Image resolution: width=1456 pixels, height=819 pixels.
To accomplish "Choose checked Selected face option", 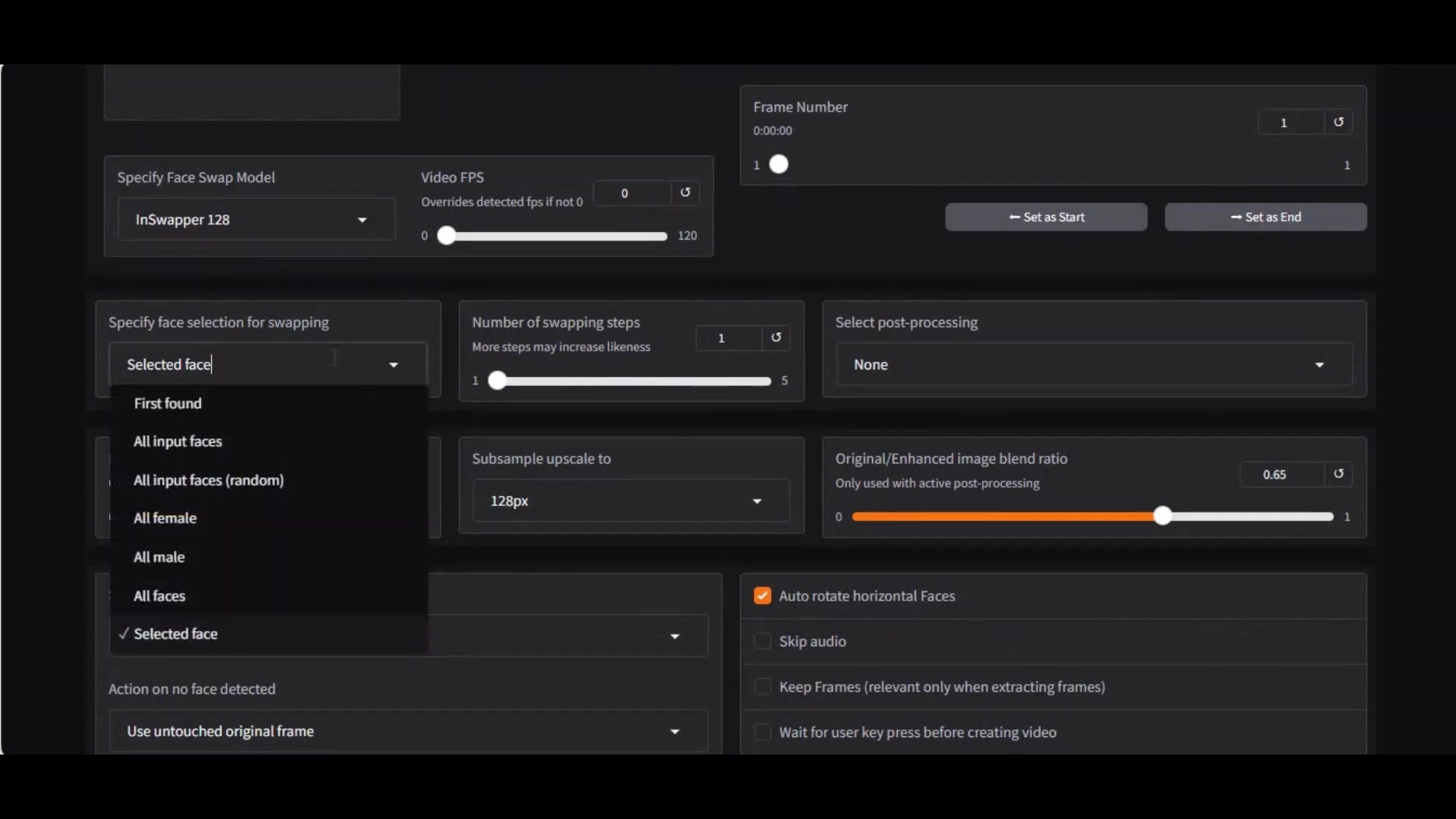I will [269, 634].
